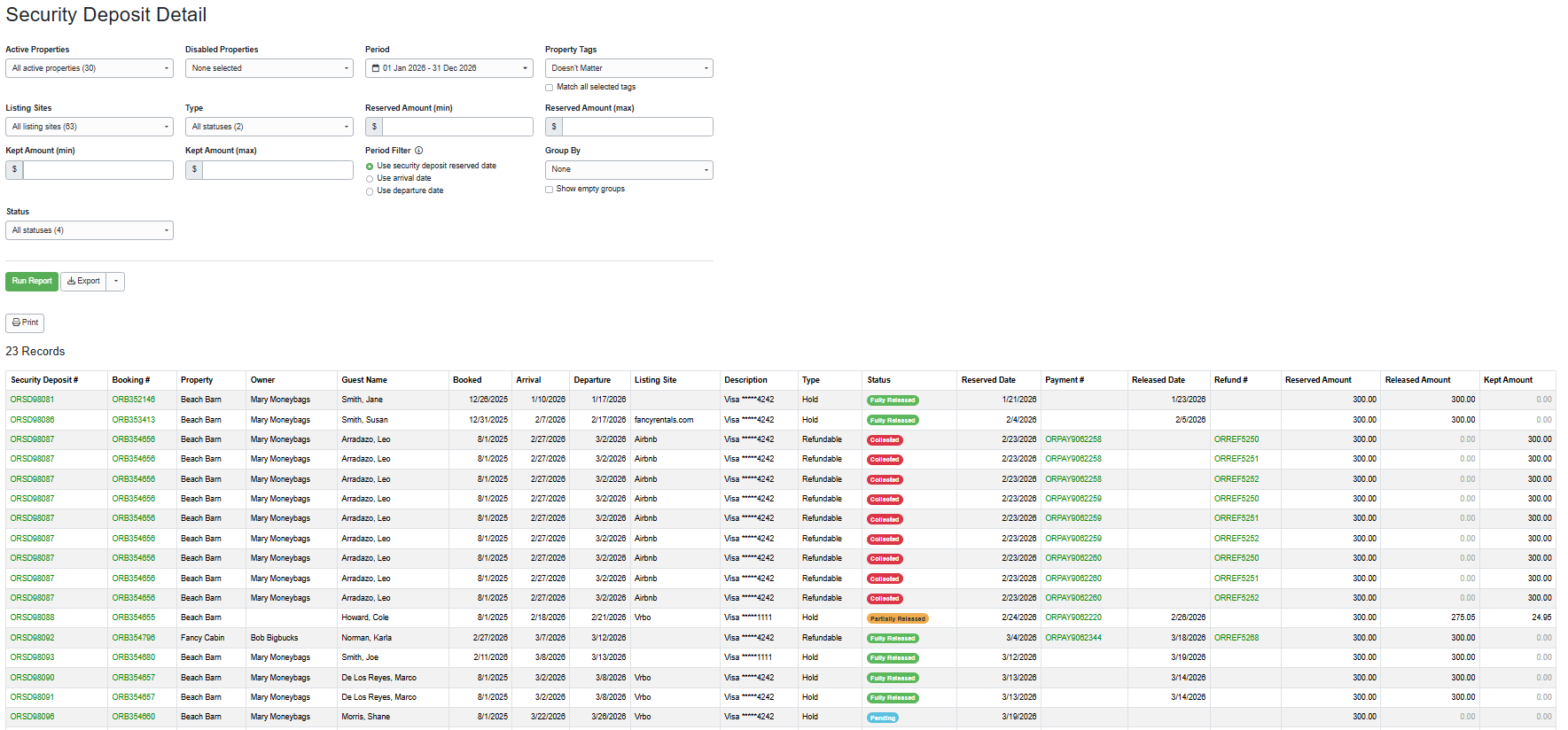Open payment ORPAY9062344
Image resolution: width=1568 pixels, height=730 pixels.
tap(1073, 638)
